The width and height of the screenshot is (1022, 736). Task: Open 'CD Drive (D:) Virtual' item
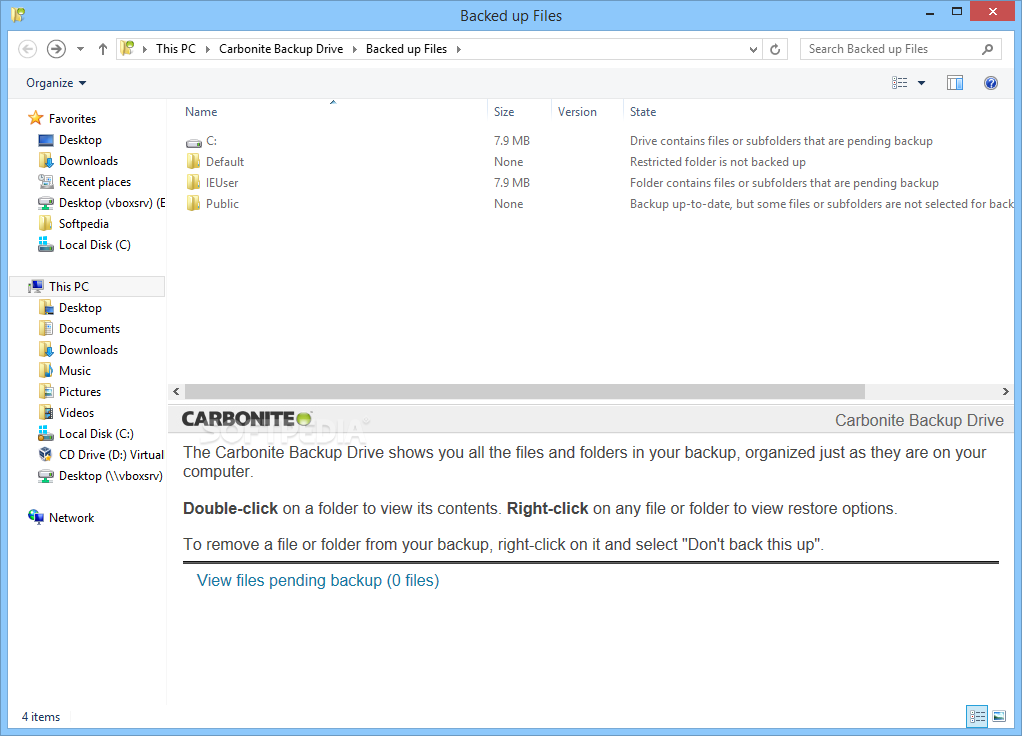pos(111,454)
